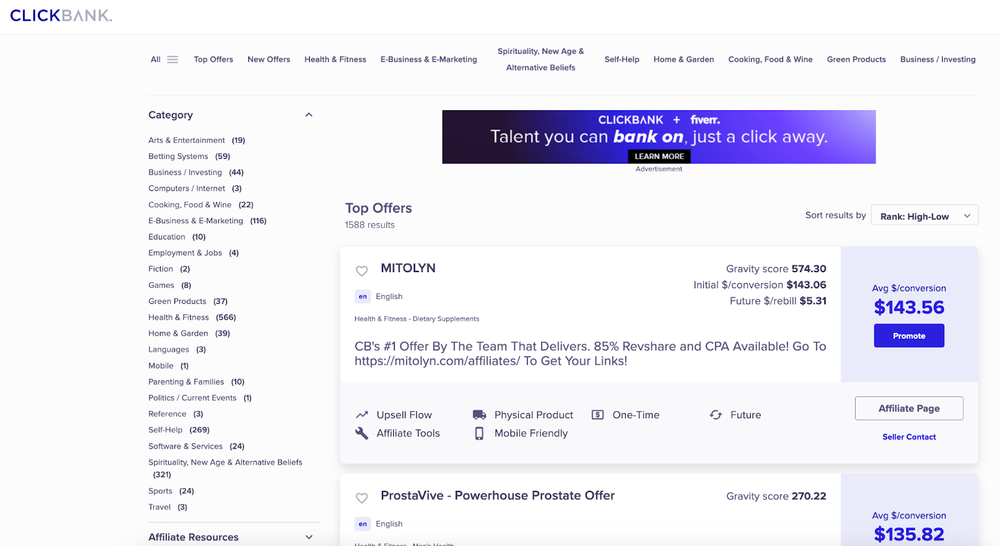Click the Future rebill cycle icon

click(715, 415)
